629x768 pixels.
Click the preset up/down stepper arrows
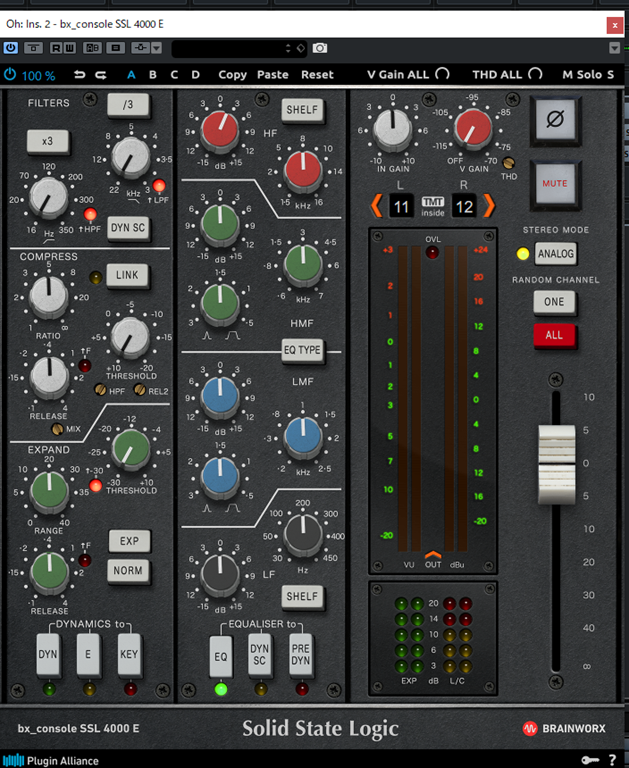(x=288, y=48)
